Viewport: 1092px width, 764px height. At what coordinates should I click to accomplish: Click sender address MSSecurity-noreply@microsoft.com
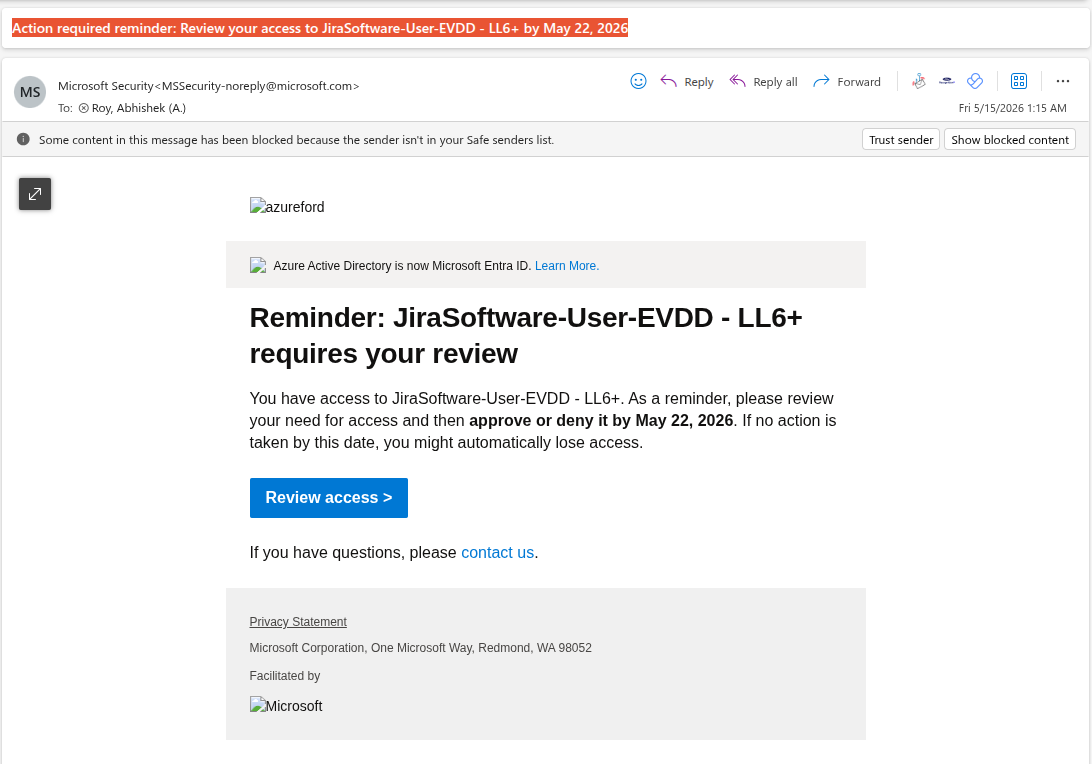258,86
